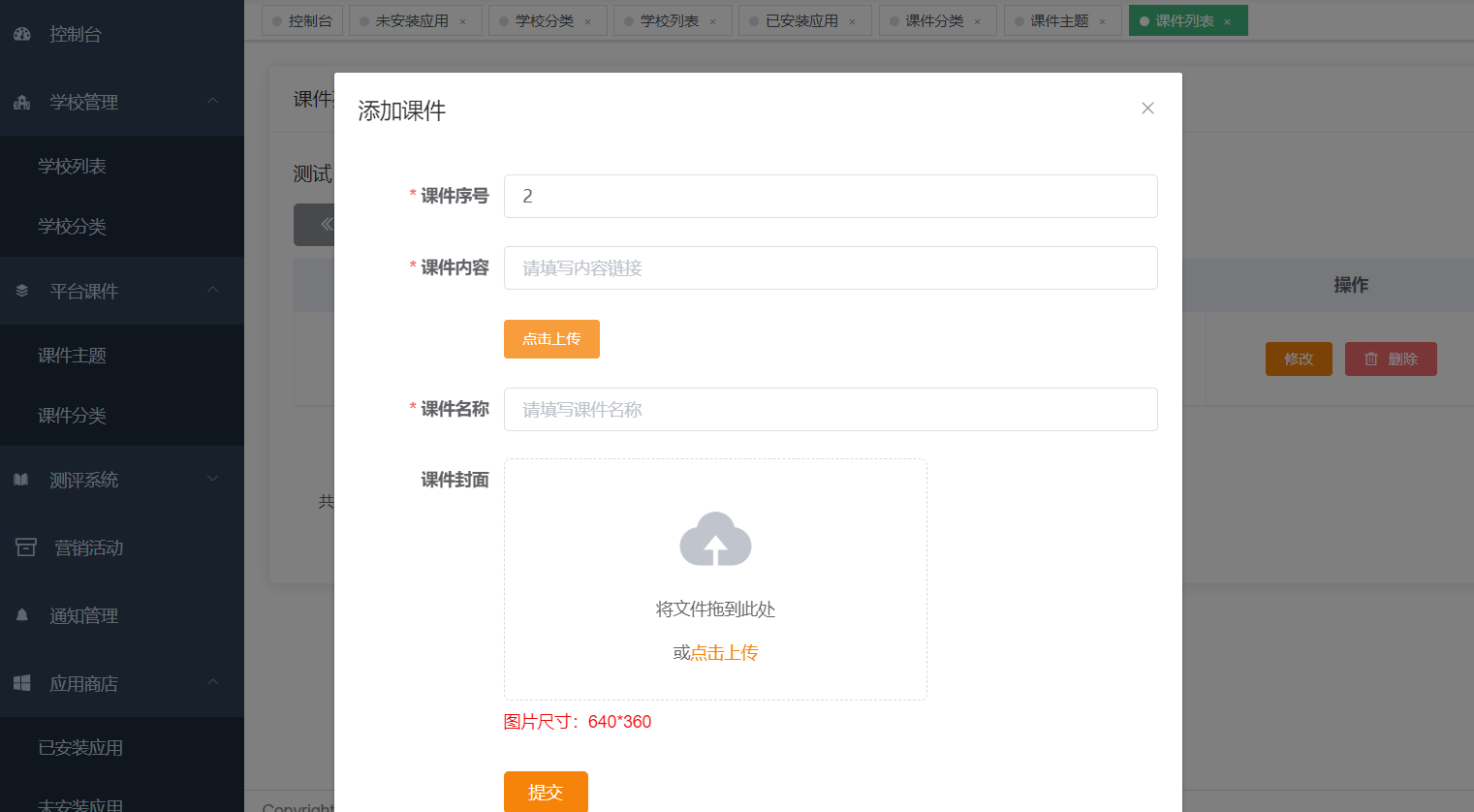Close the 学校分类 tab

[x=587, y=21]
